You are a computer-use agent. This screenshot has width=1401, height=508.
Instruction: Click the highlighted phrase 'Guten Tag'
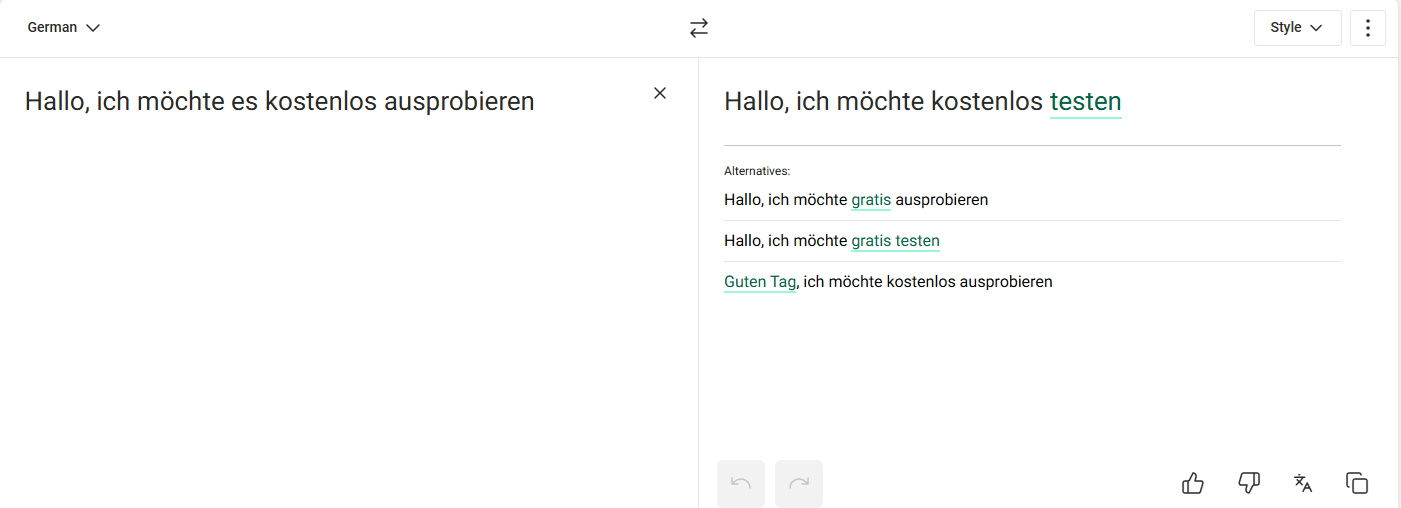pos(760,282)
